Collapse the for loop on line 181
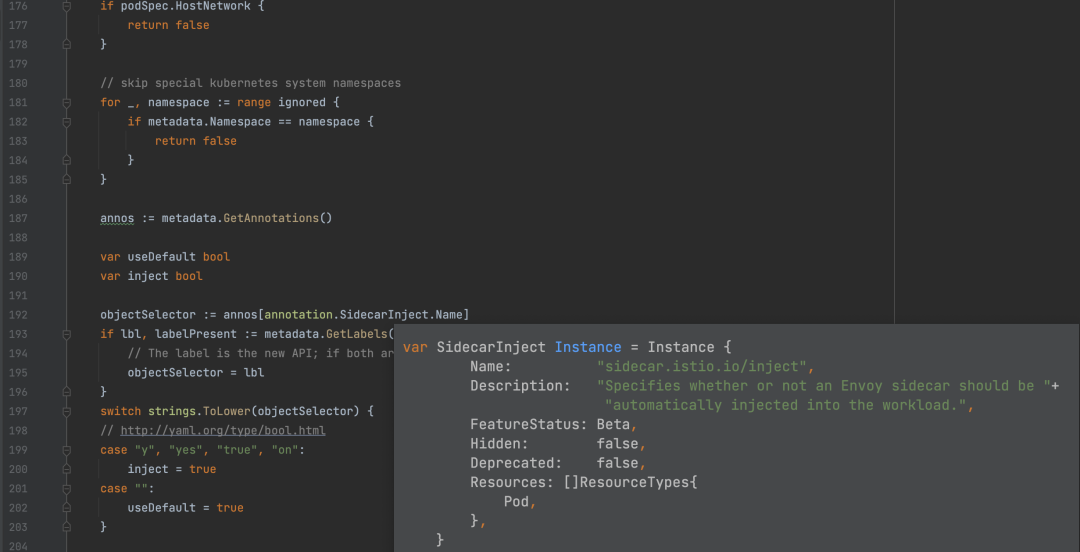Image resolution: width=1080 pixels, height=552 pixels. pyautogui.click(x=66, y=103)
